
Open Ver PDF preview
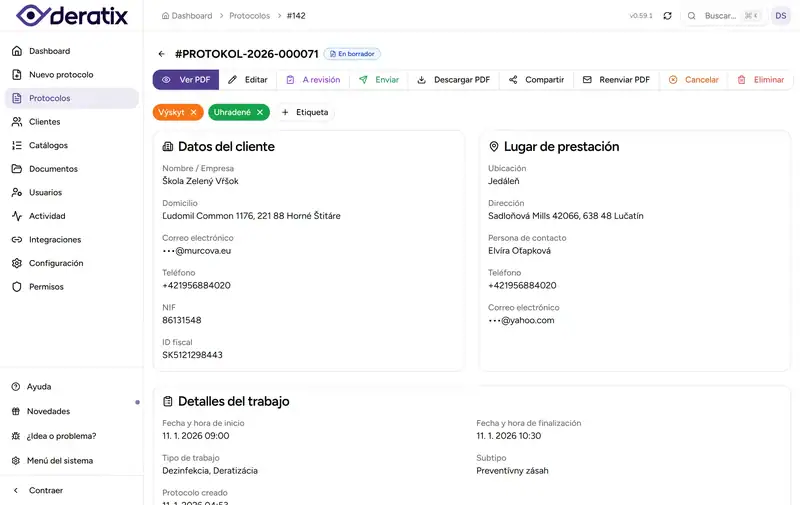tap(185, 80)
